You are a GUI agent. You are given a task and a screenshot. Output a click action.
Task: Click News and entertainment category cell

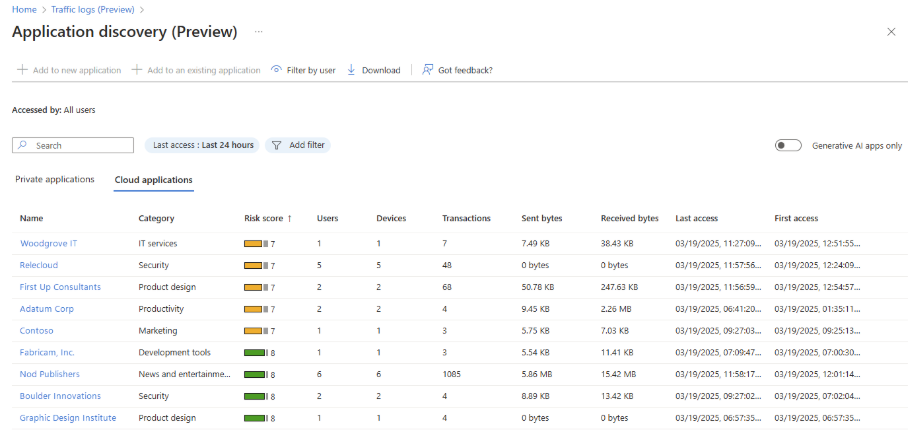(184, 374)
